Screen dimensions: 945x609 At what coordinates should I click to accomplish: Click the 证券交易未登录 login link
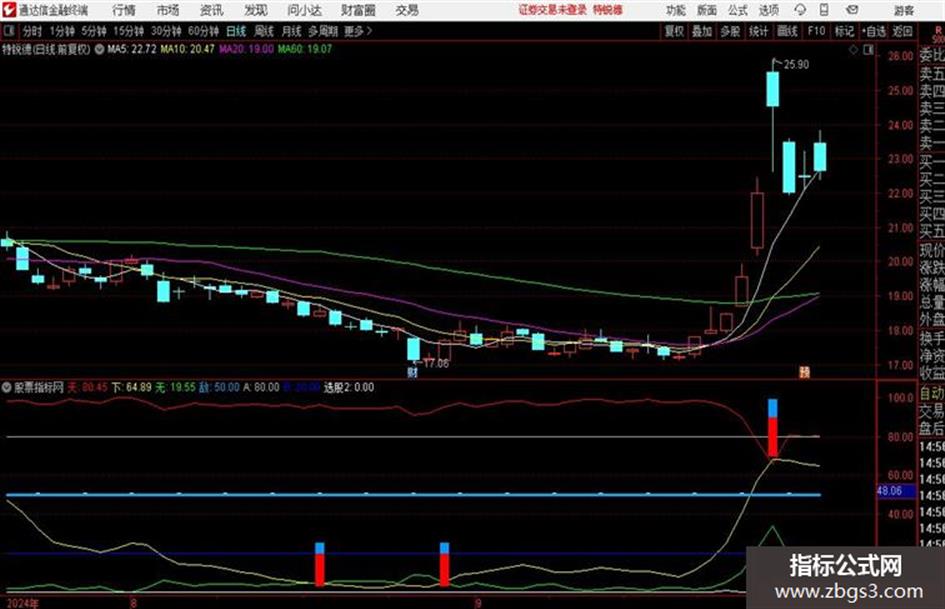553,10
